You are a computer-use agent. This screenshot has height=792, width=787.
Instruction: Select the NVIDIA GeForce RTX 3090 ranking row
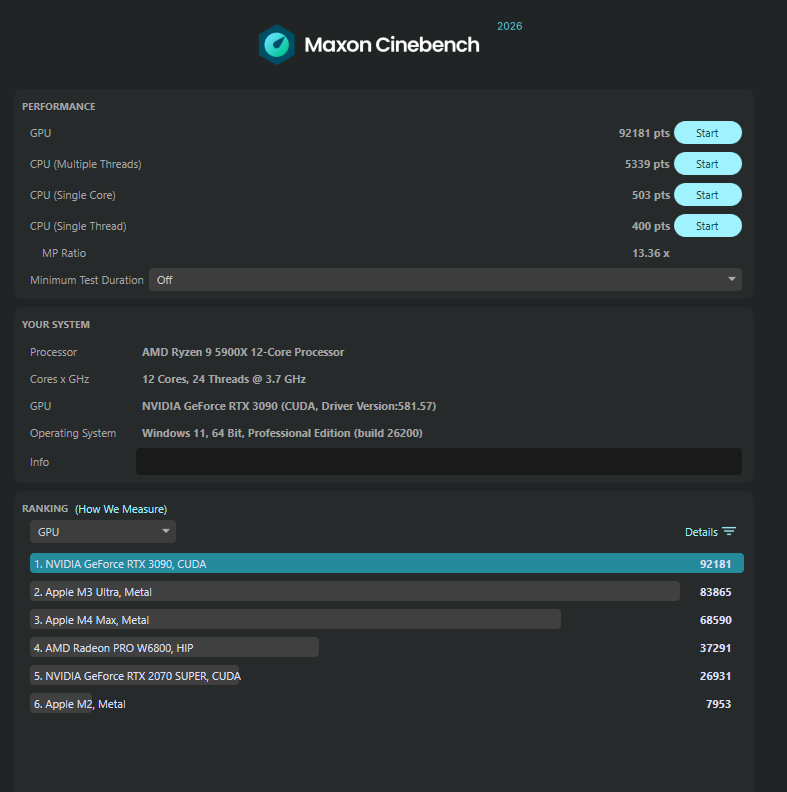point(386,564)
